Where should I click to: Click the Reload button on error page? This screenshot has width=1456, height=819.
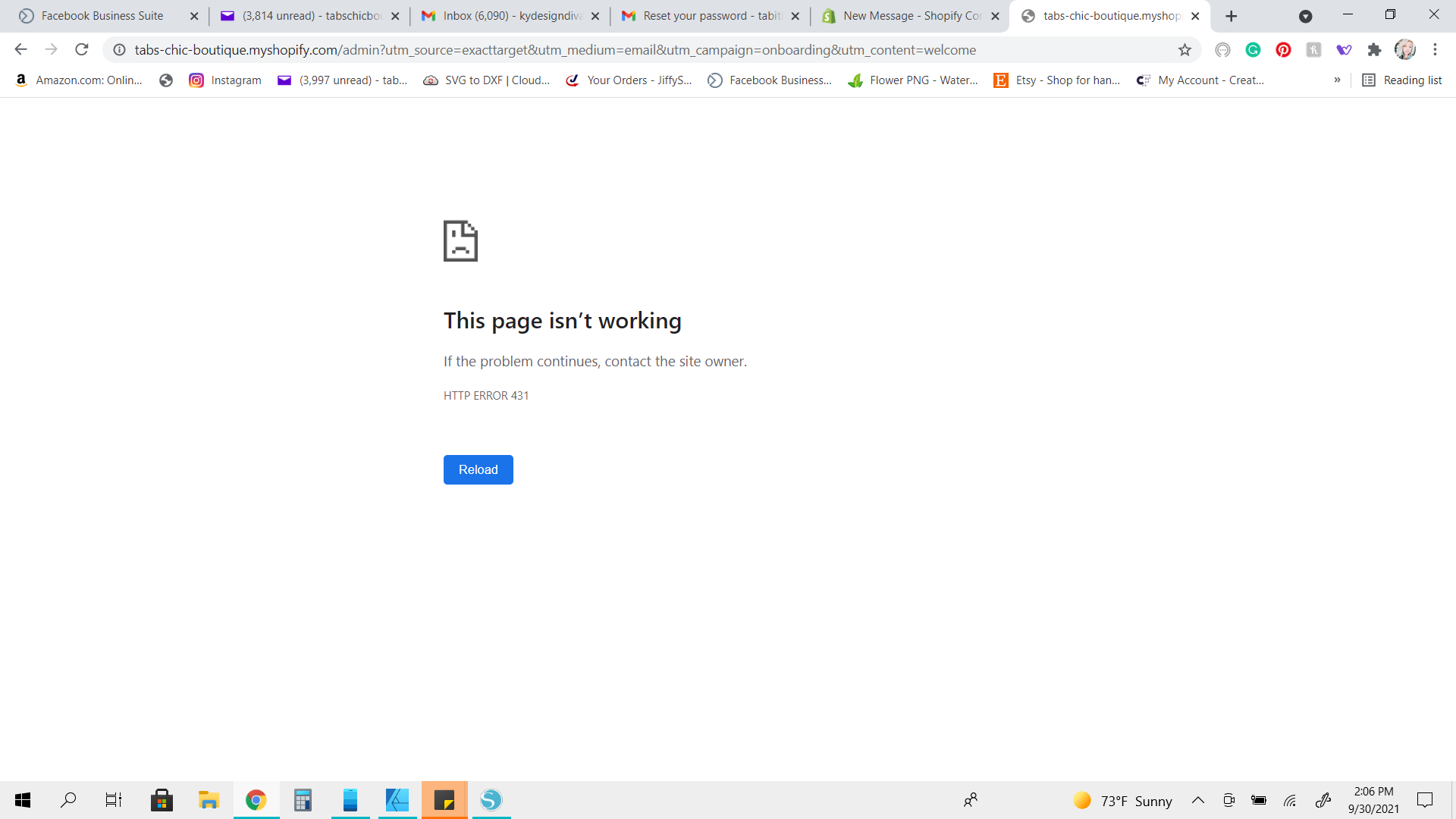pos(478,469)
